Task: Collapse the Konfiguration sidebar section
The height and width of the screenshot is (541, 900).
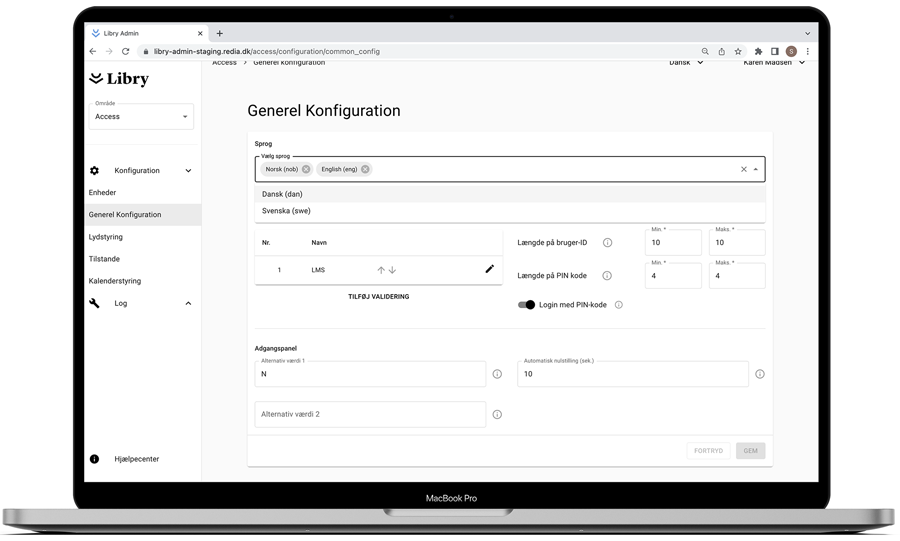Action: click(x=188, y=171)
